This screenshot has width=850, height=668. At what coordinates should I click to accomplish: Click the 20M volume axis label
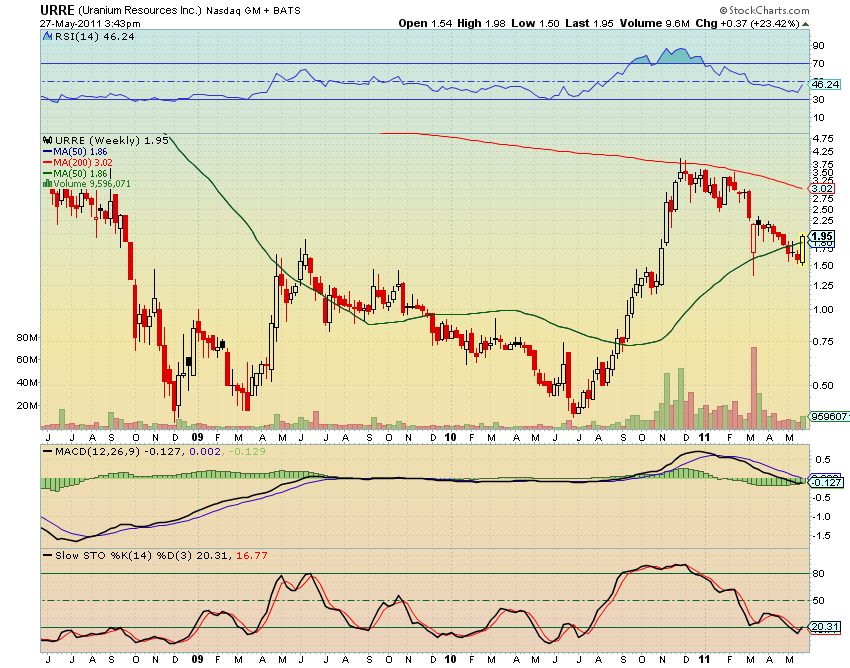pyautogui.click(x=27, y=405)
